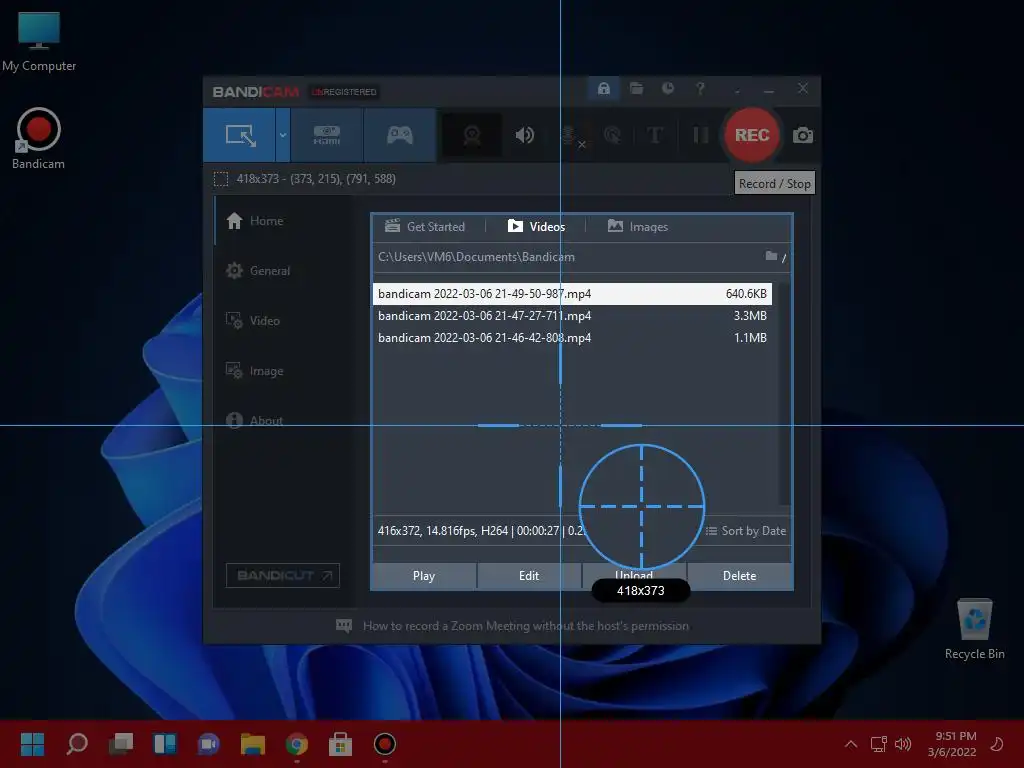The height and width of the screenshot is (768, 1024).
Task: Open the network icon in system tray
Action: tap(878, 744)
